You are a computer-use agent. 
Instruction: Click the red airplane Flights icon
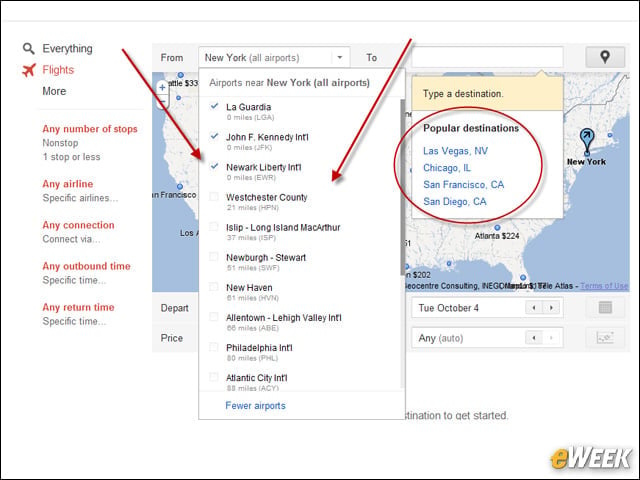click(29, 70)
